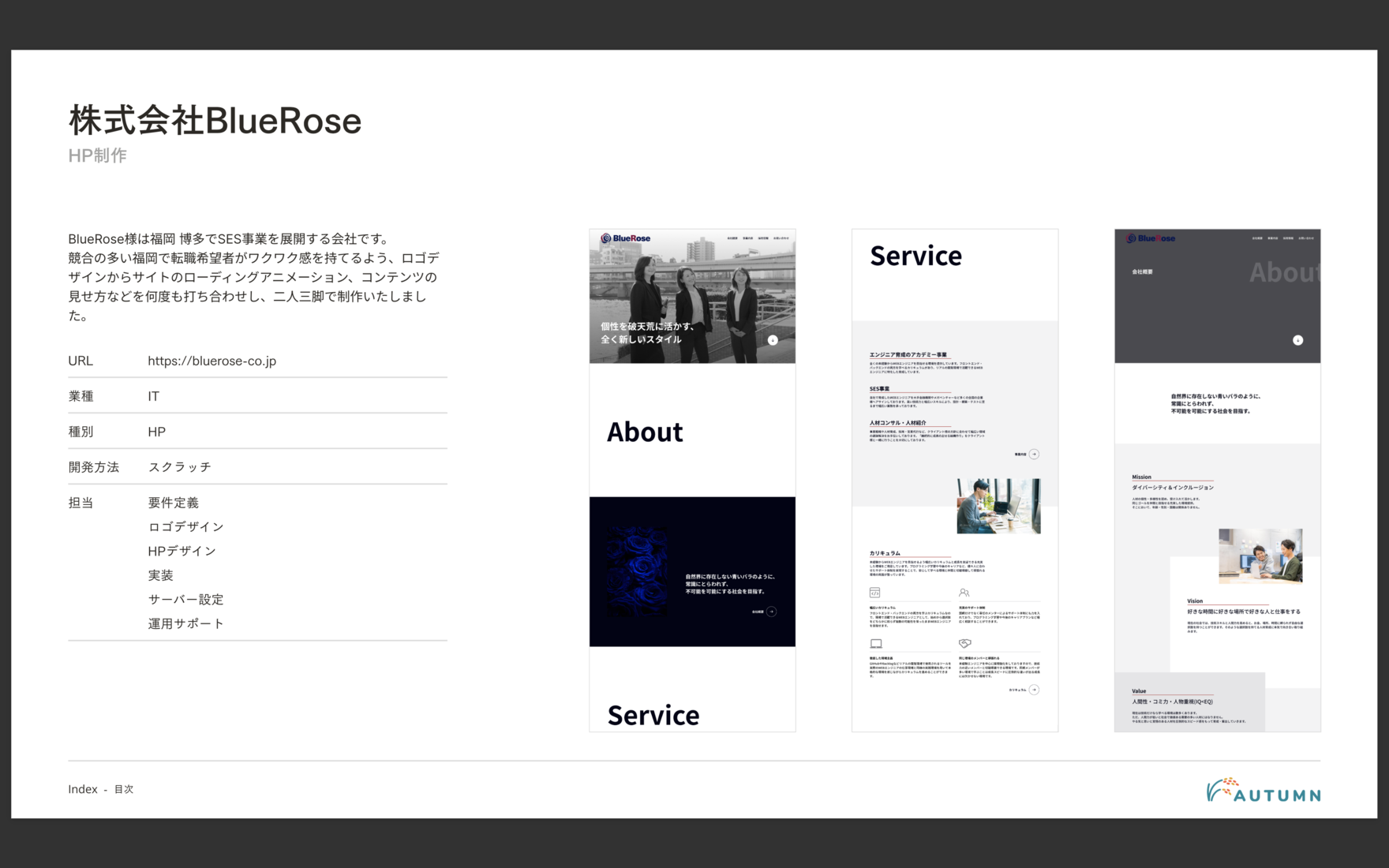Click the laptop icon in curriculum section
Screen dimensions: 1389x868
click(876, 644)
